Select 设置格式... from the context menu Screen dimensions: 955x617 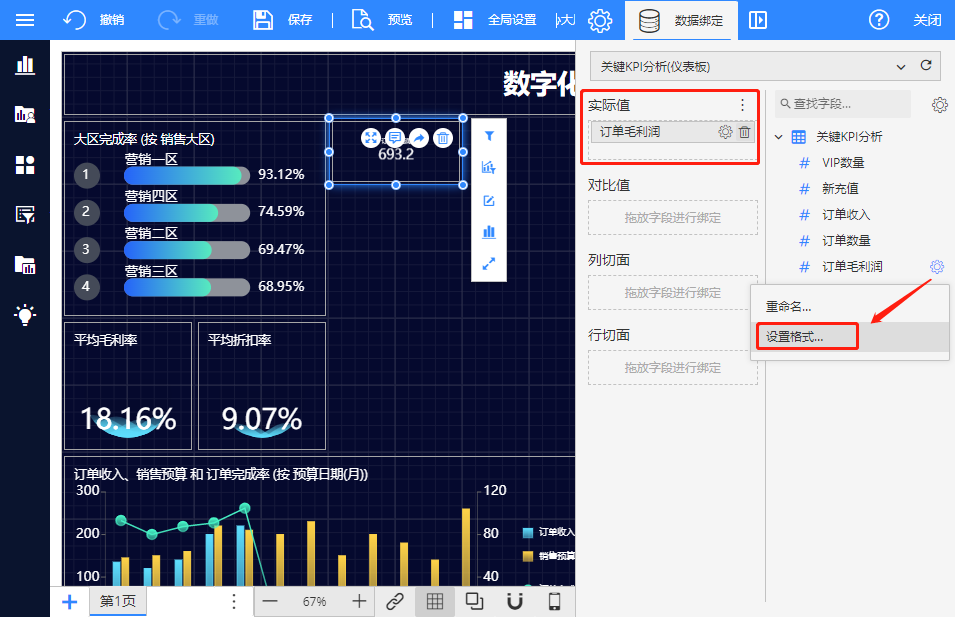[x=795, y=337]
